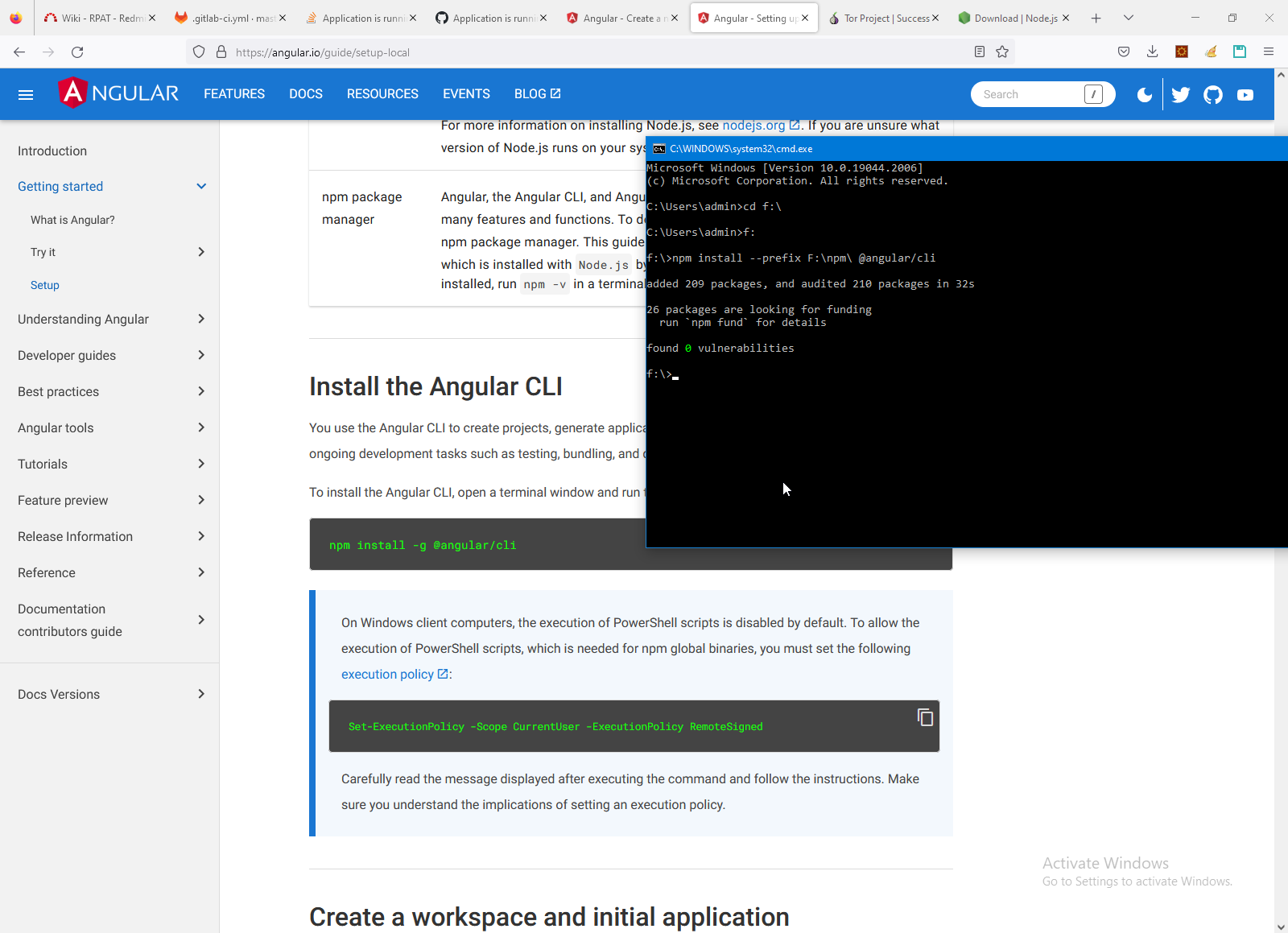1288x933 pixels.
Task: Close the active Angular - Setting up tab
Action: click(x=805, y=19)
